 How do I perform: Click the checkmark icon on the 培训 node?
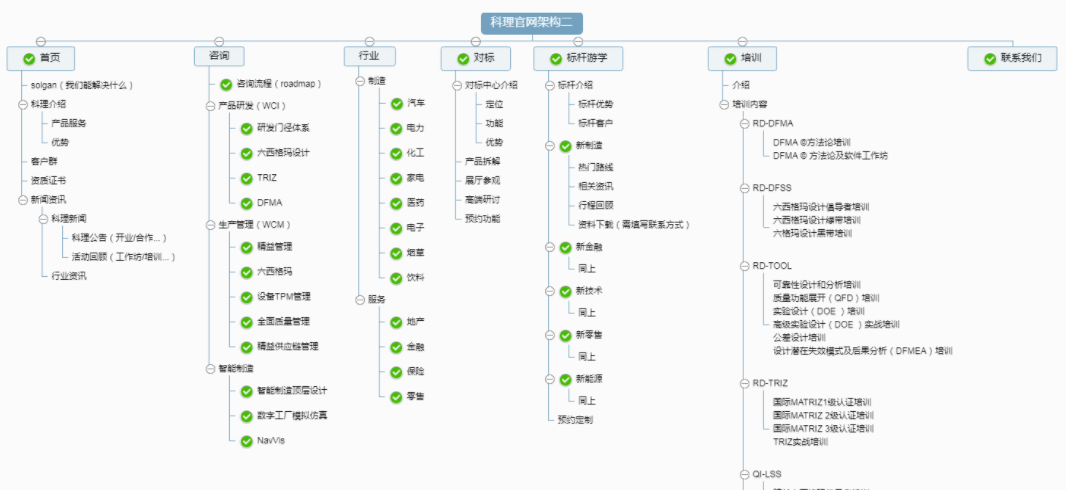pyautogui.click(x=729, y=59)
